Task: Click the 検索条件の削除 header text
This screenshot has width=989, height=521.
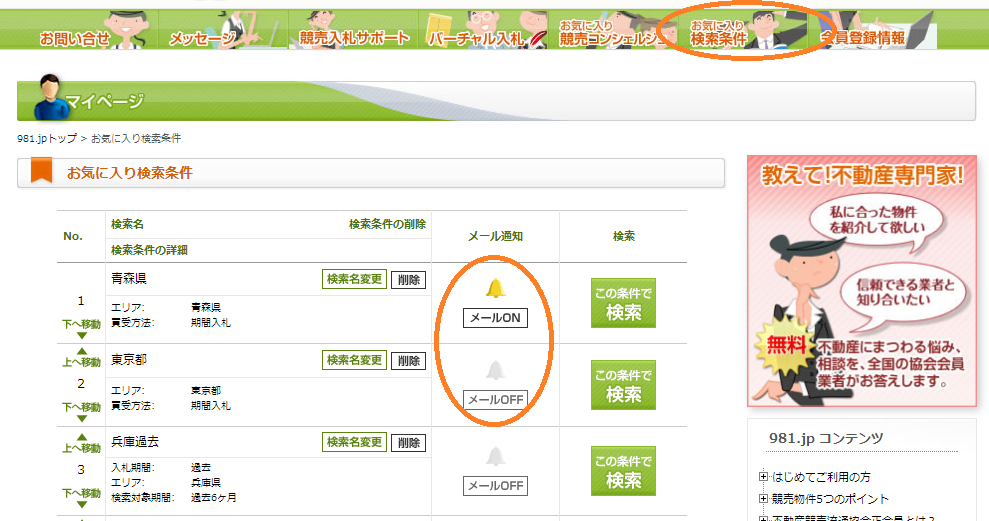Action: [x=387, y=225]
